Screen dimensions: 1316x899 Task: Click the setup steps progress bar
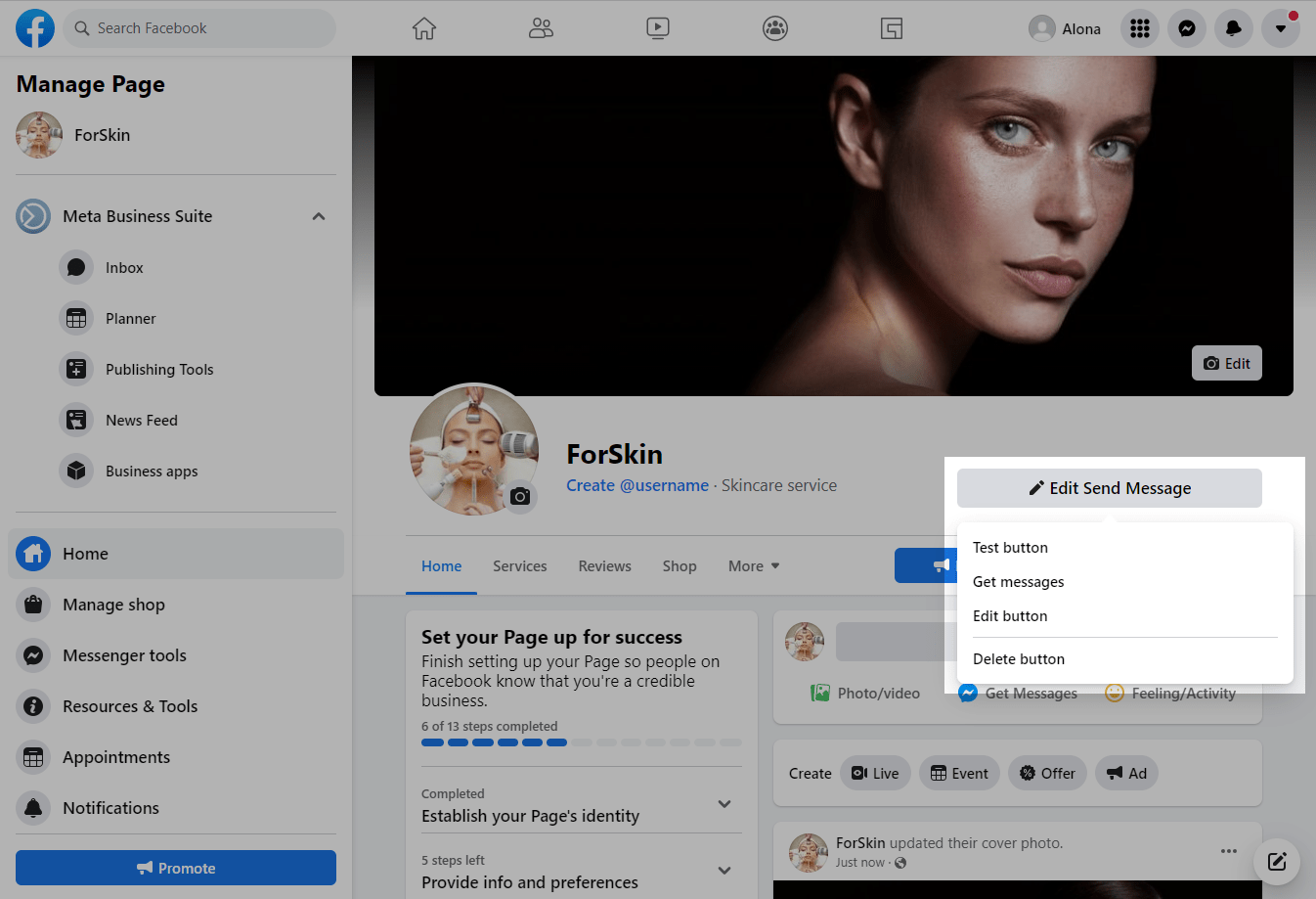point(581,742)
